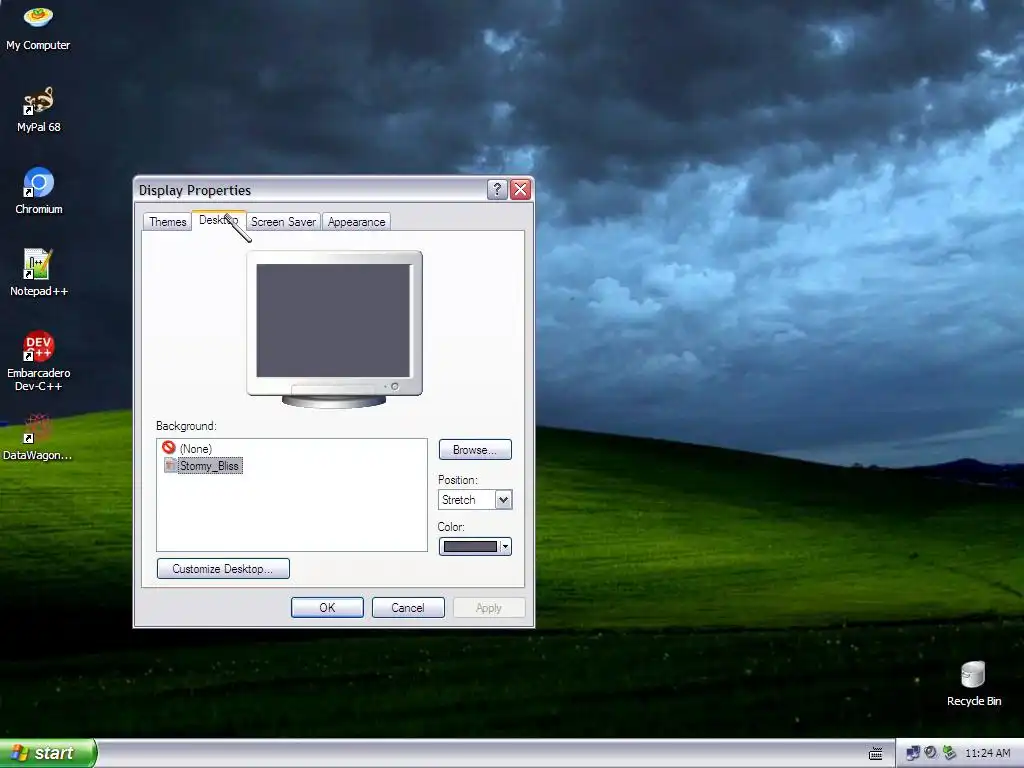Select Stormy_Bliss in the Background list
Screen dimensions: 1024x768
pyautogui.click(x=202, y=466)
